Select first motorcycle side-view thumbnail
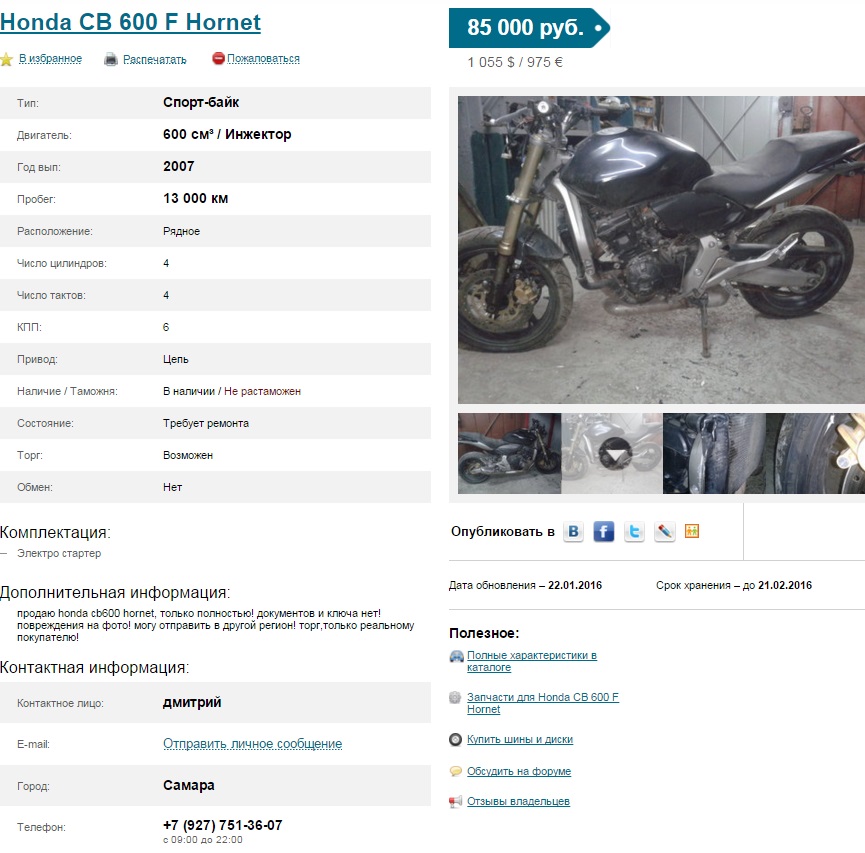This screenshot has width=865, height=853. (509, 454)
